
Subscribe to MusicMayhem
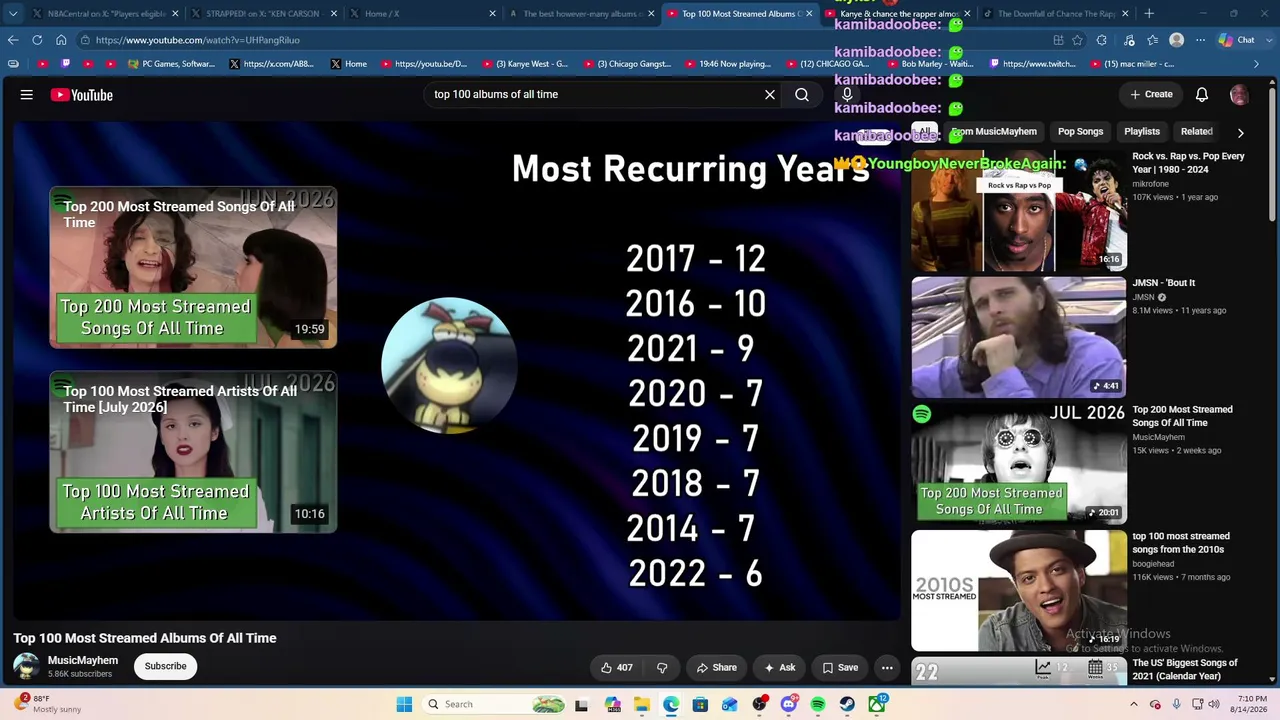click(x=166, y=666)
